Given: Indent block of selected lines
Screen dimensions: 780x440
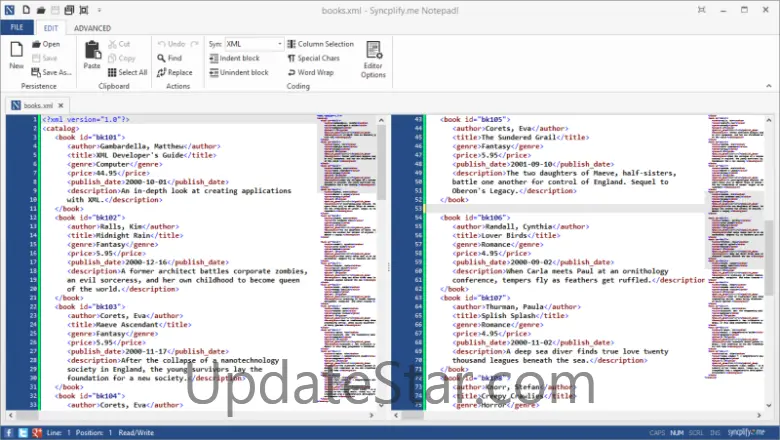Looking at the screenshot, I should point(234,58).
